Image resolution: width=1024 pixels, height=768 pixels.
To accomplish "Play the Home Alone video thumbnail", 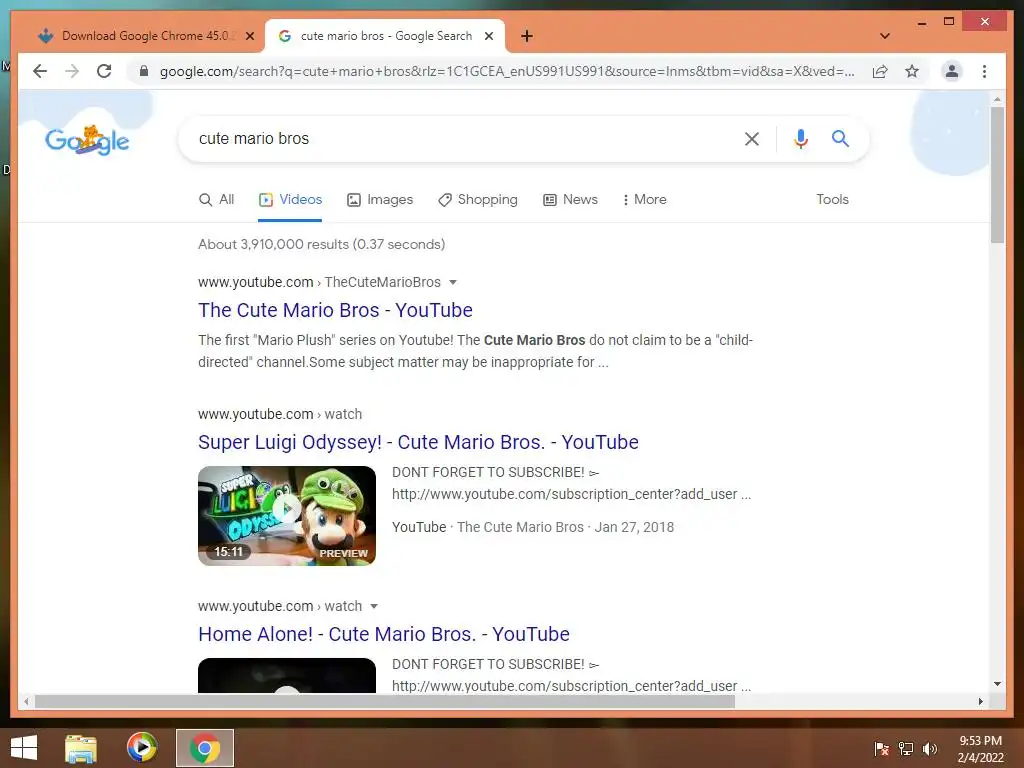I will coord(287,675).
